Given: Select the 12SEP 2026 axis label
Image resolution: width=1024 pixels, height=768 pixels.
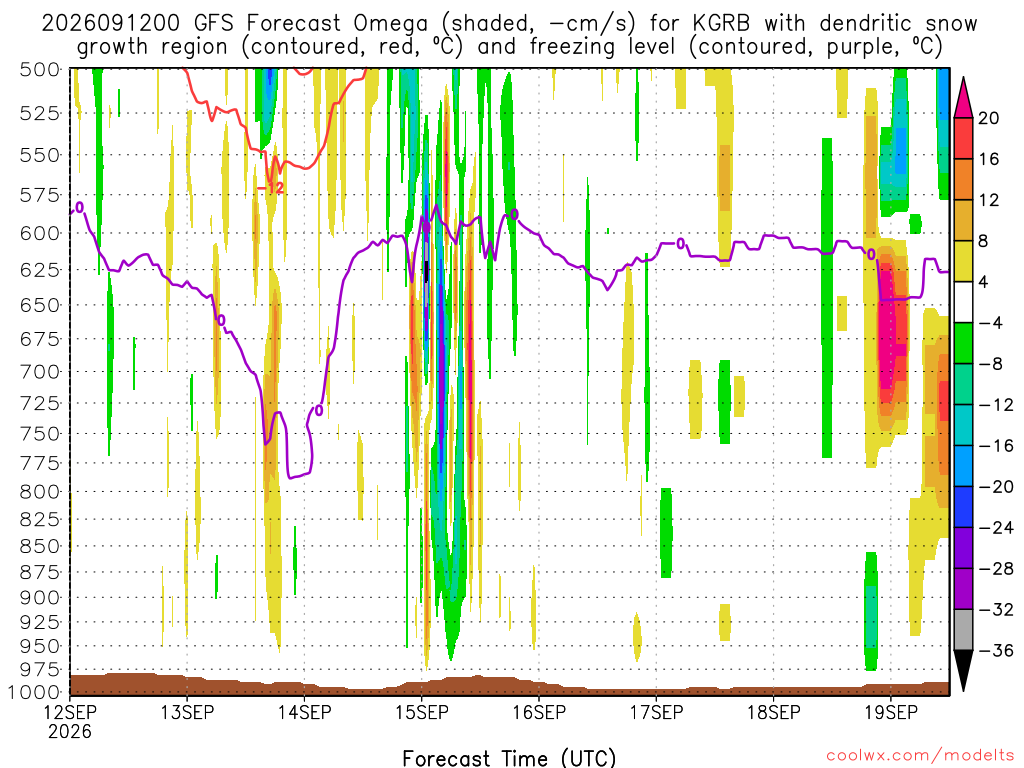Looking at the screenshot, I should pyautogui.click(x=70, y=722).
